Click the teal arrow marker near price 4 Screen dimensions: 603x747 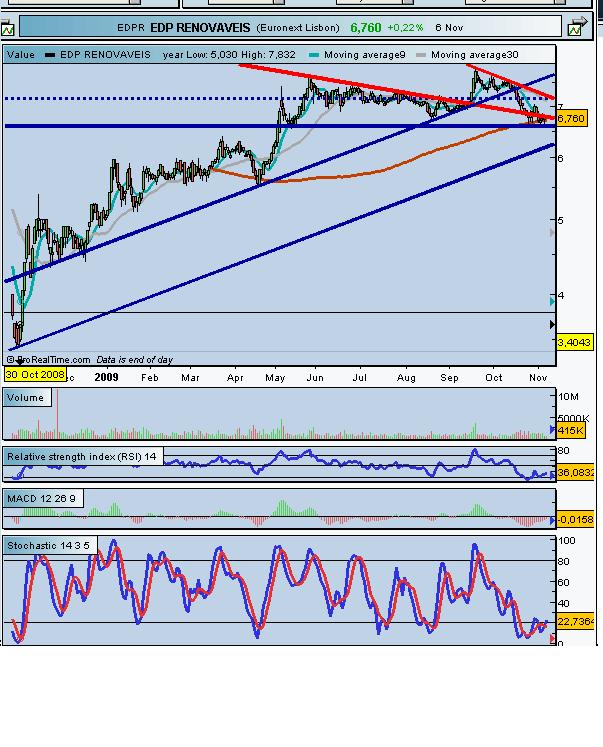click(553, 301)
